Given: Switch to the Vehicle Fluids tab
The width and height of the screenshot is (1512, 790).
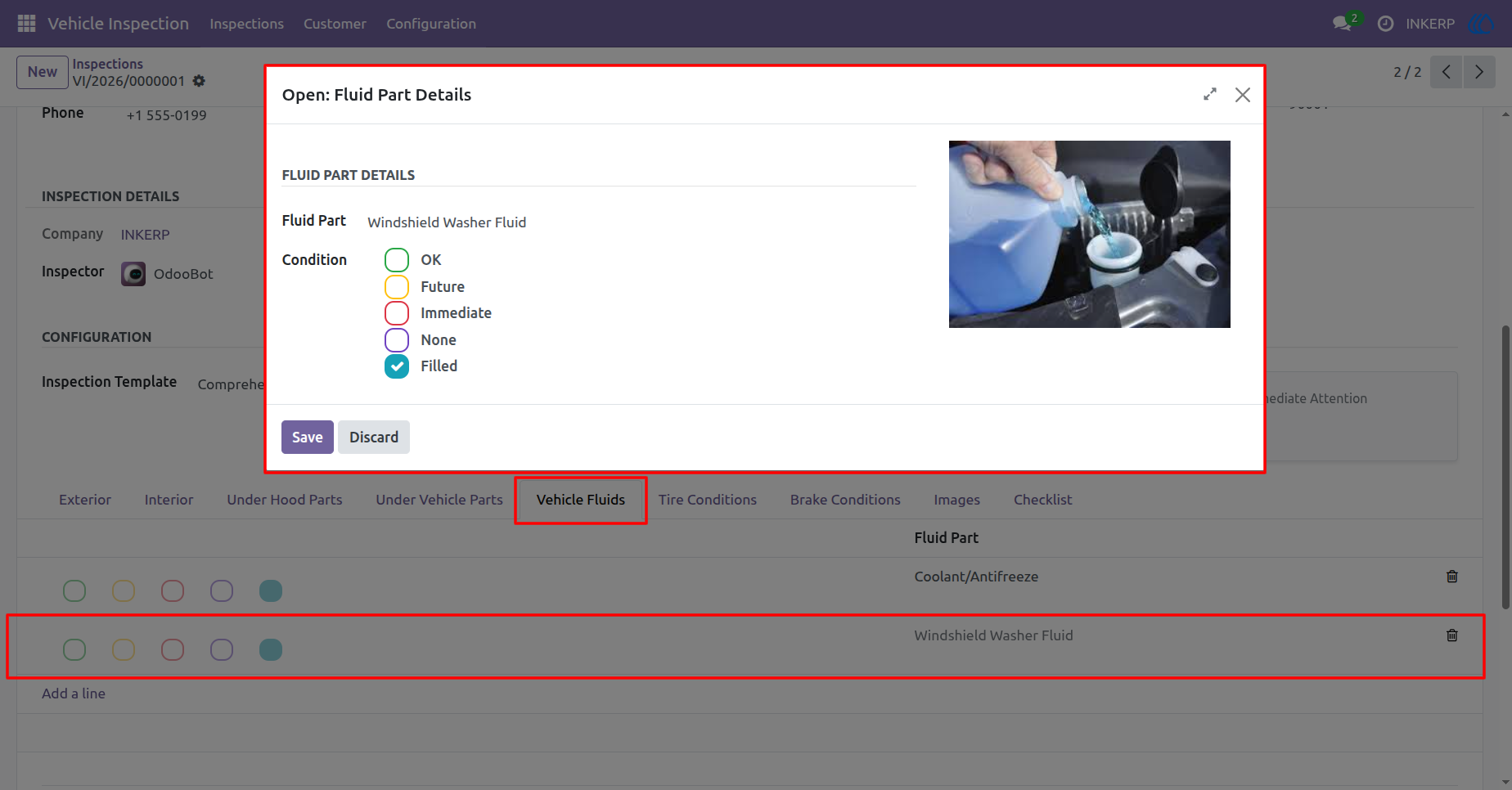Looking at the screenshot, I should tap(581, 500).
